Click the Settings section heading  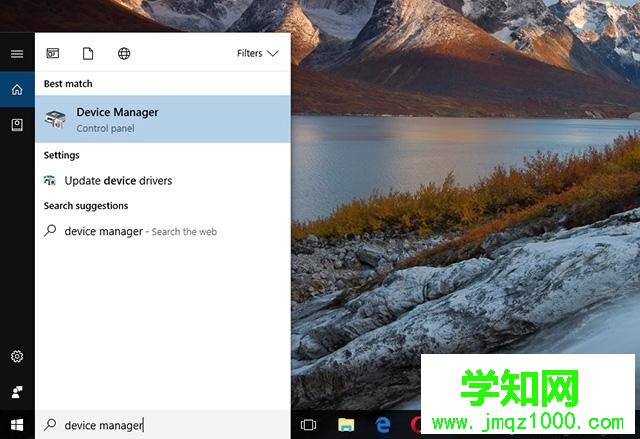(x=62, y=155)
